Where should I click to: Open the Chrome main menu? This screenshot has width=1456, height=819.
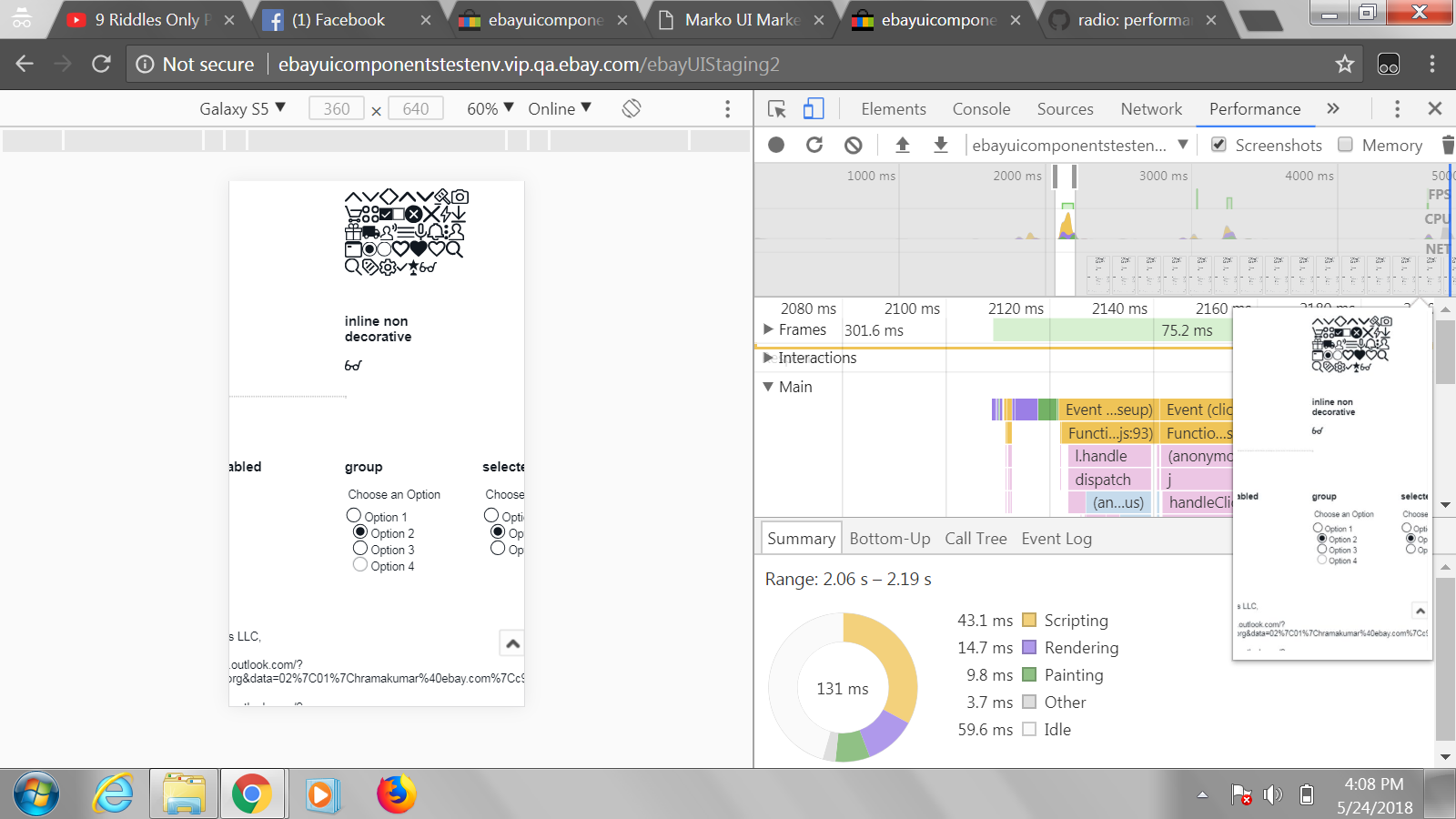[1432, 64]
